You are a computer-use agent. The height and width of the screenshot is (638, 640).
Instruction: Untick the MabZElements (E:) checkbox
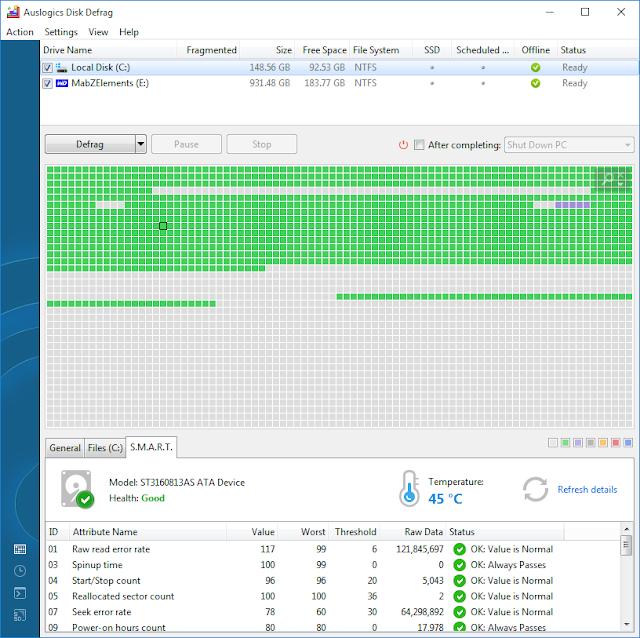pos(47,83)
